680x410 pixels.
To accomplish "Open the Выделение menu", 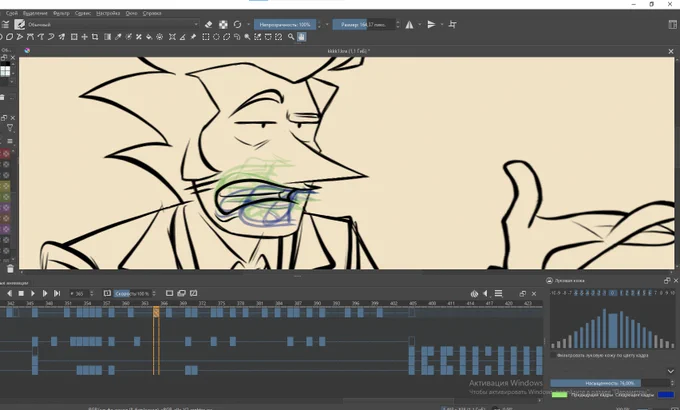I will (35, 13).
